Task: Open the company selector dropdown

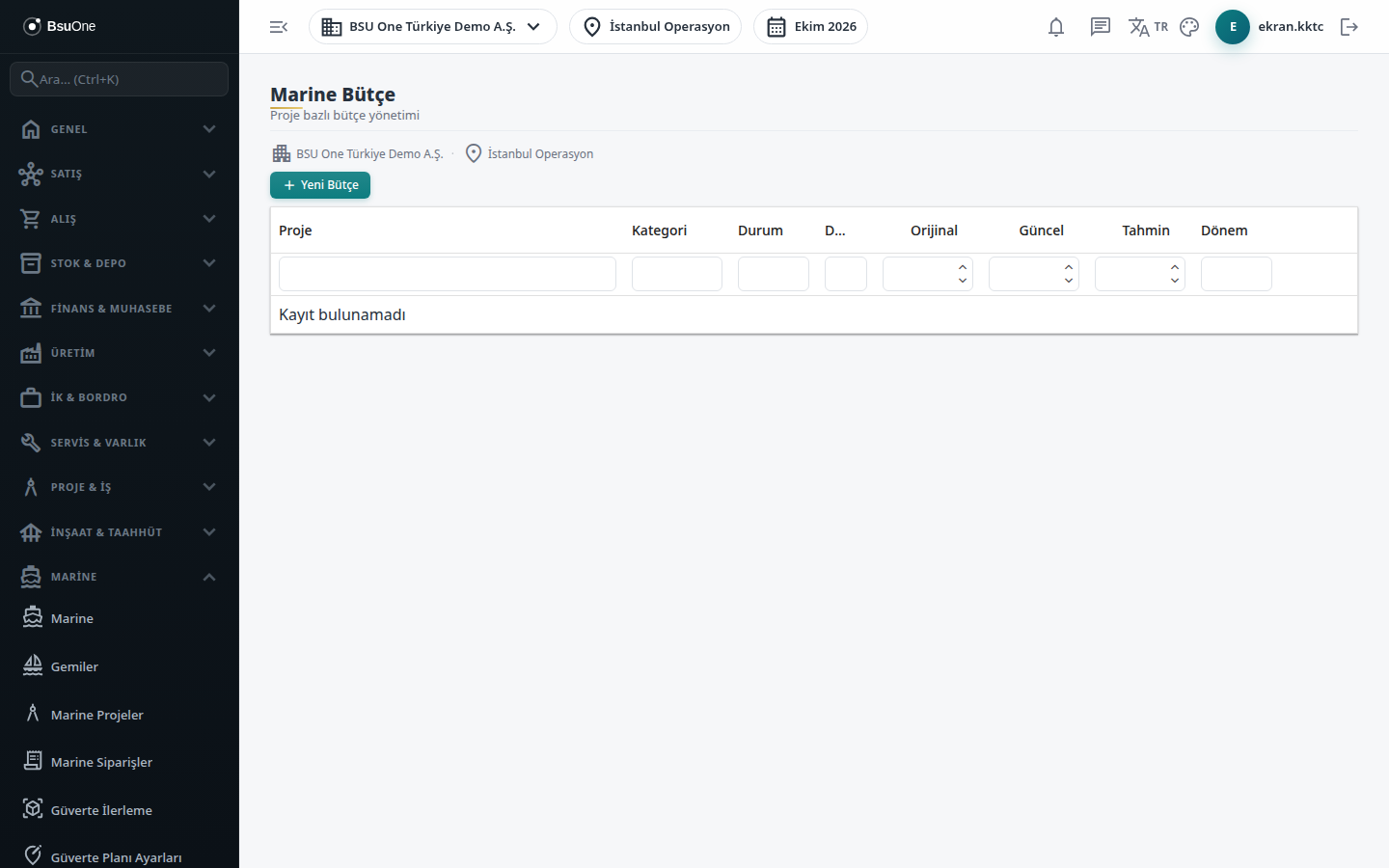Action: point(433,27)
